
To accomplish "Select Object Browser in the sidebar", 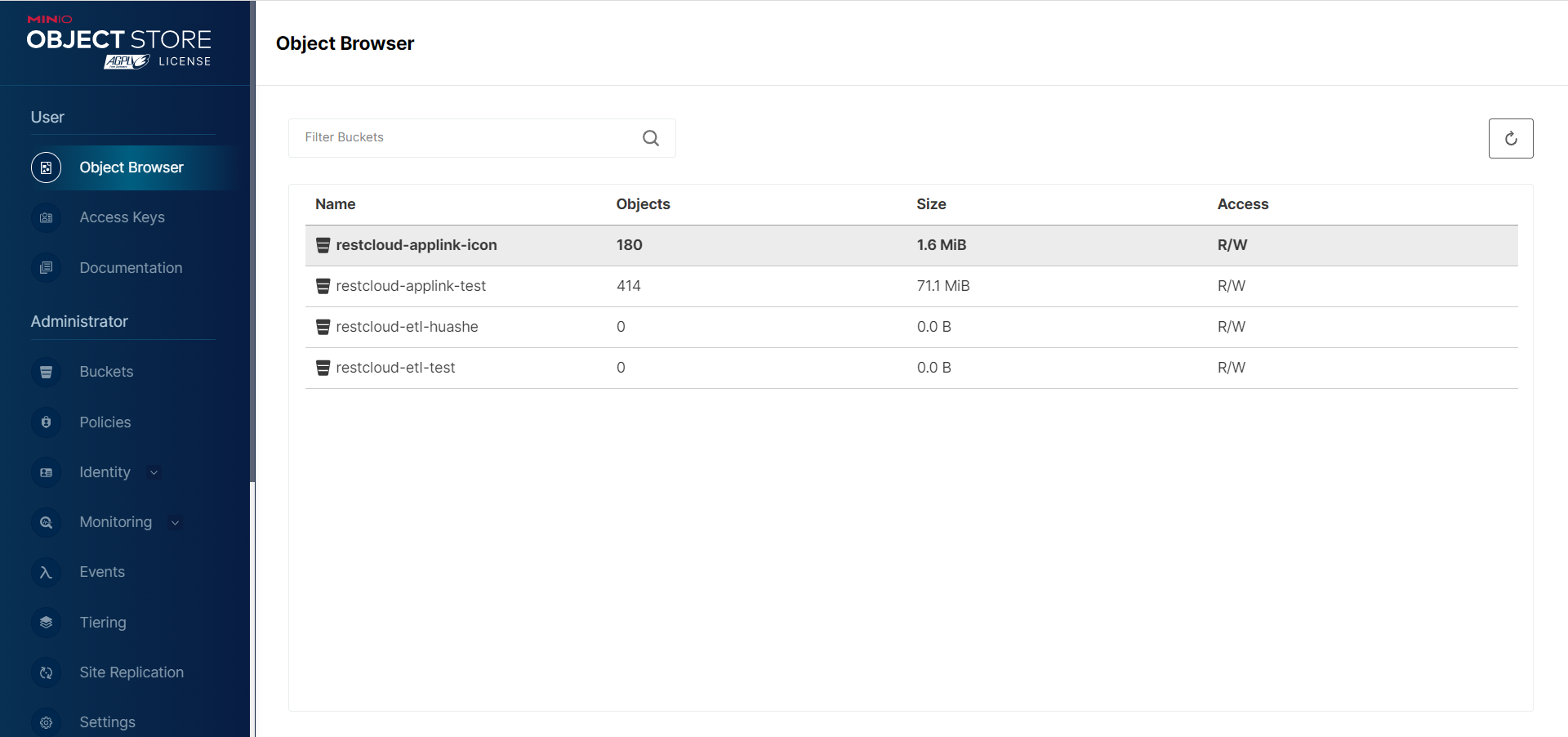I will click(x=131, y=167).
